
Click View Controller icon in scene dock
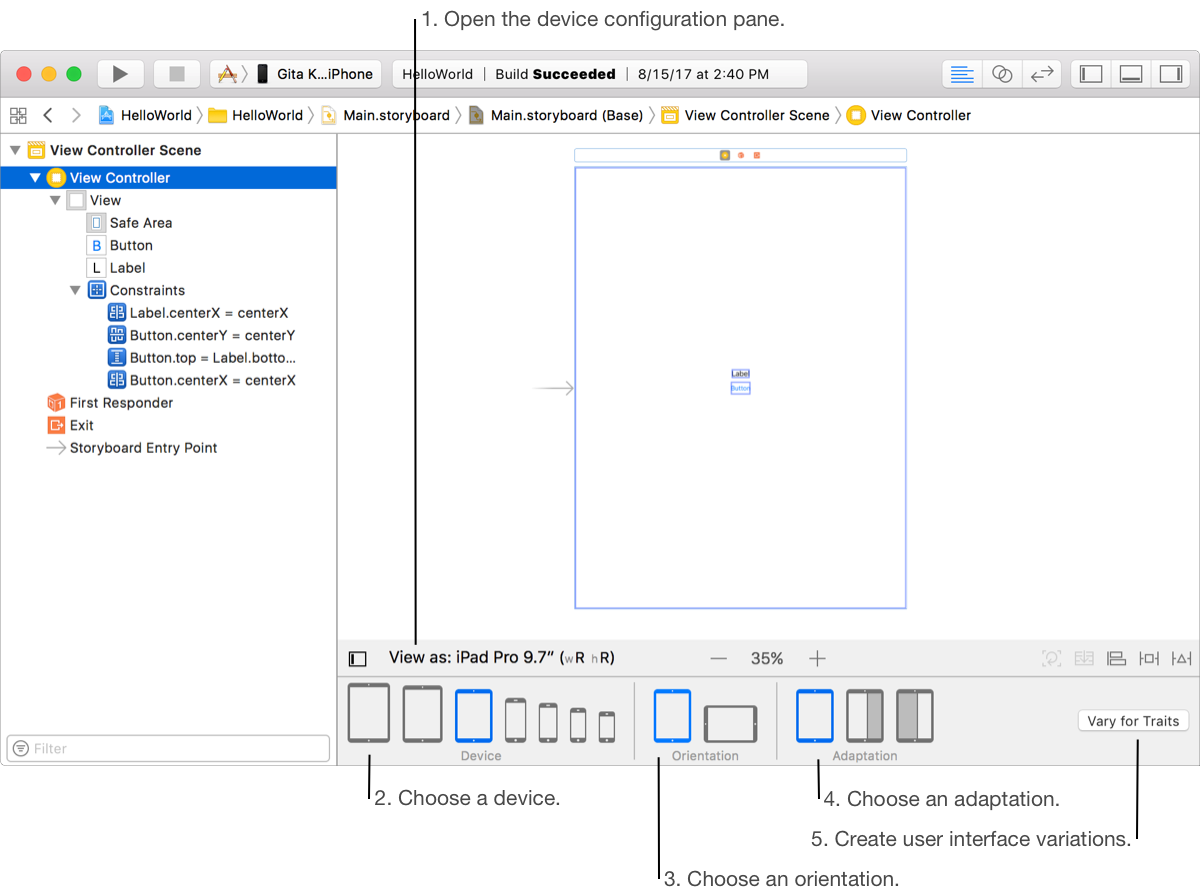click(725, 155)
